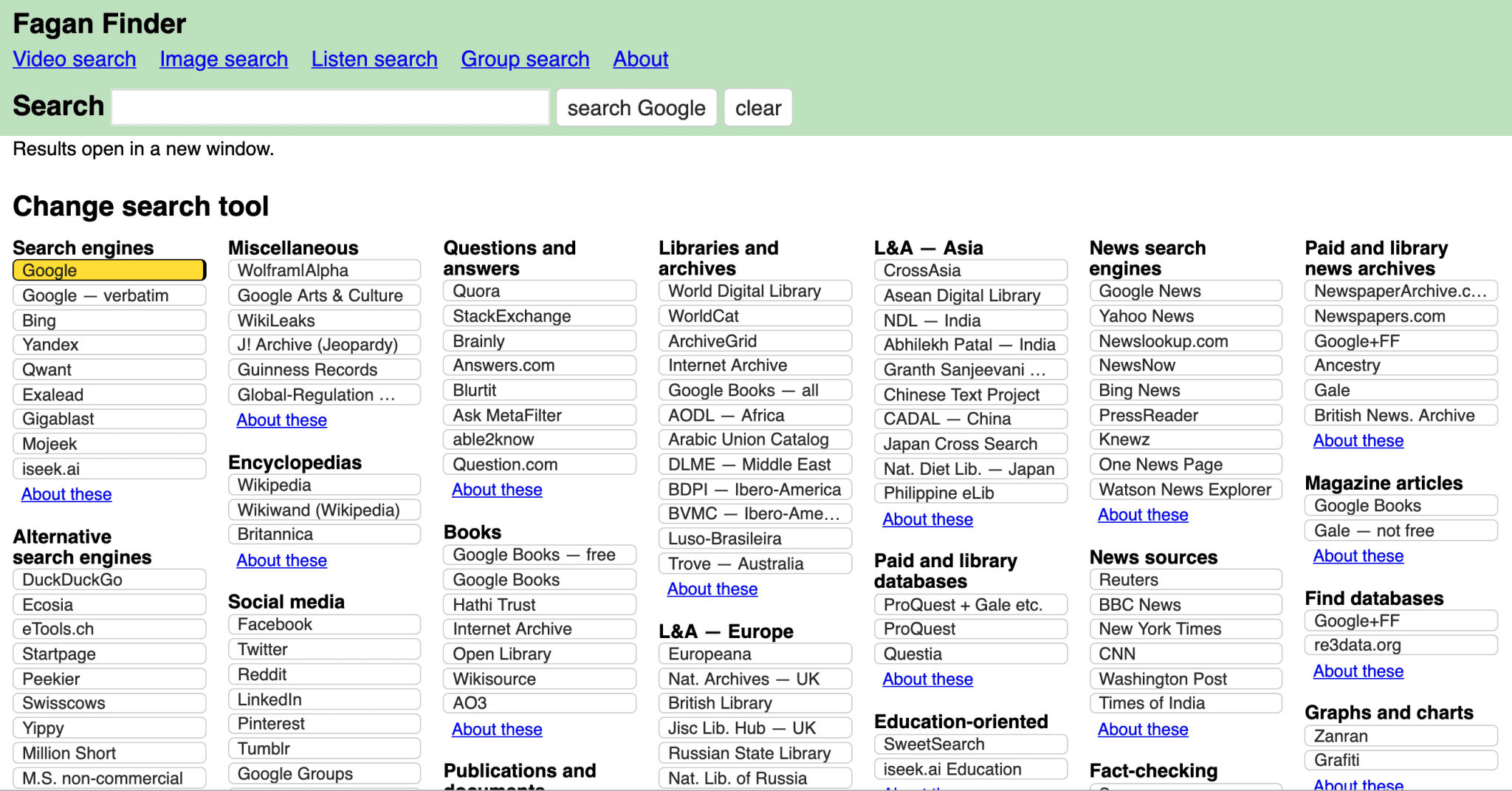Select the 'Google — verbatim' search tool
Viewport: 1512px width, 791px height.
click(109, 295)
